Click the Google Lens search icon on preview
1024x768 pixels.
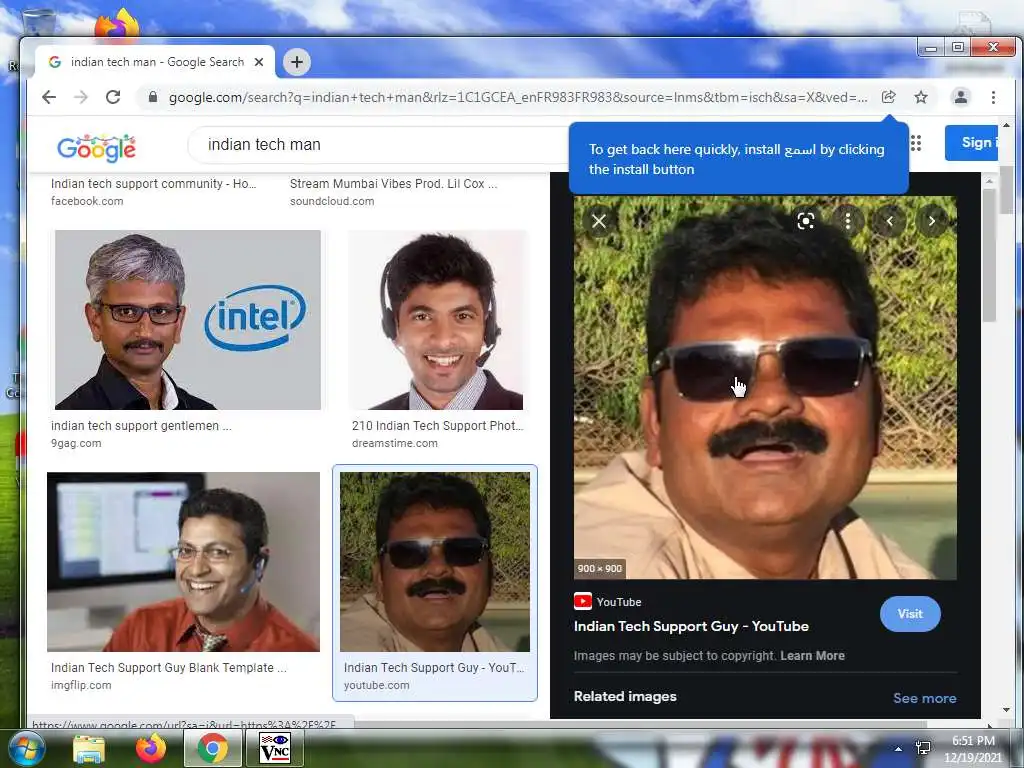(806, 221)
